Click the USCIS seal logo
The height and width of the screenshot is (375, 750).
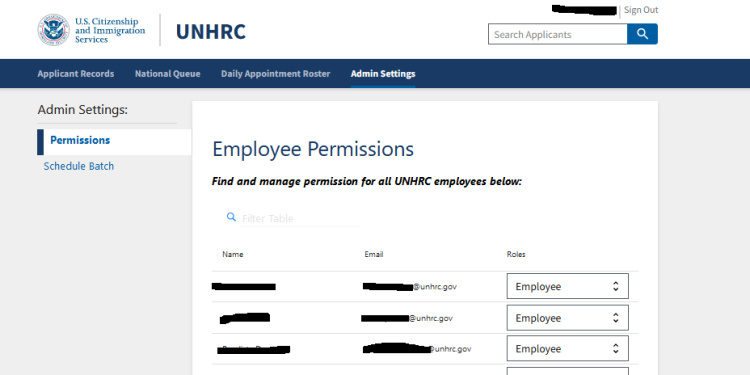click(54, 30)
